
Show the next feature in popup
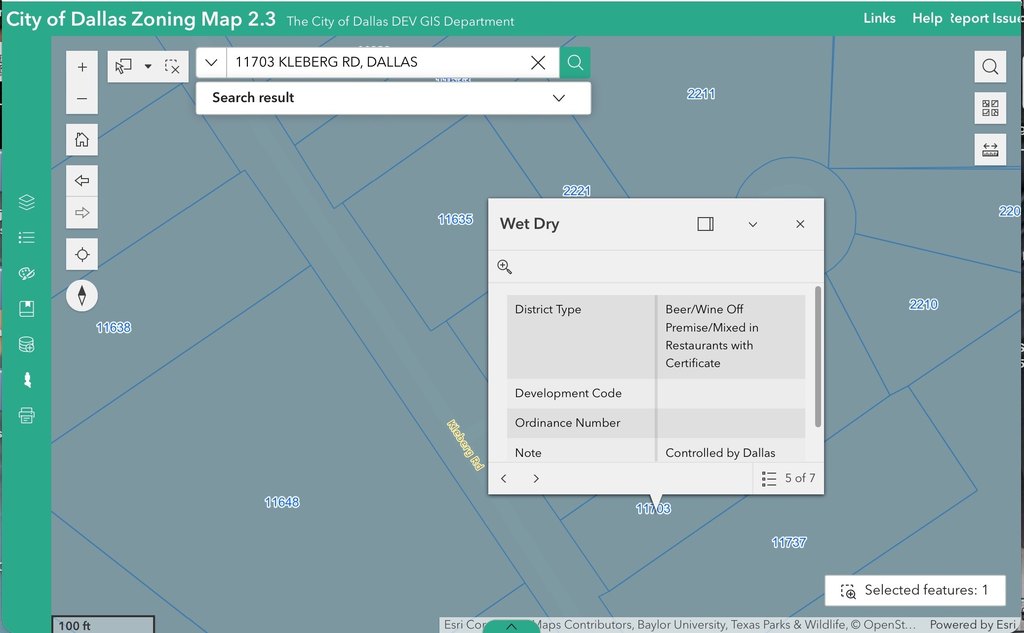[536, 479]
